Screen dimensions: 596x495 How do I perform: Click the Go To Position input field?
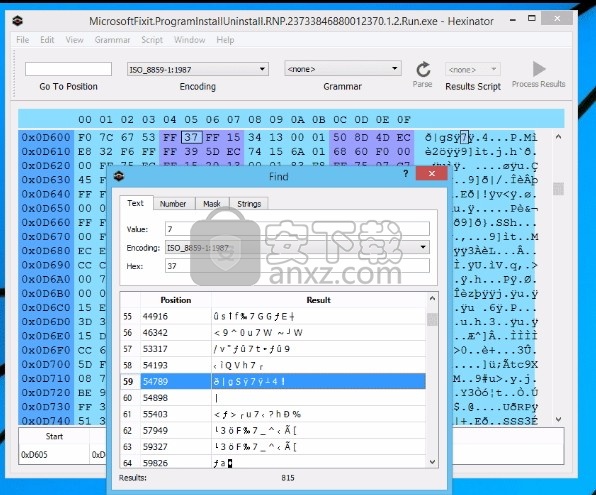pos(68,69)
